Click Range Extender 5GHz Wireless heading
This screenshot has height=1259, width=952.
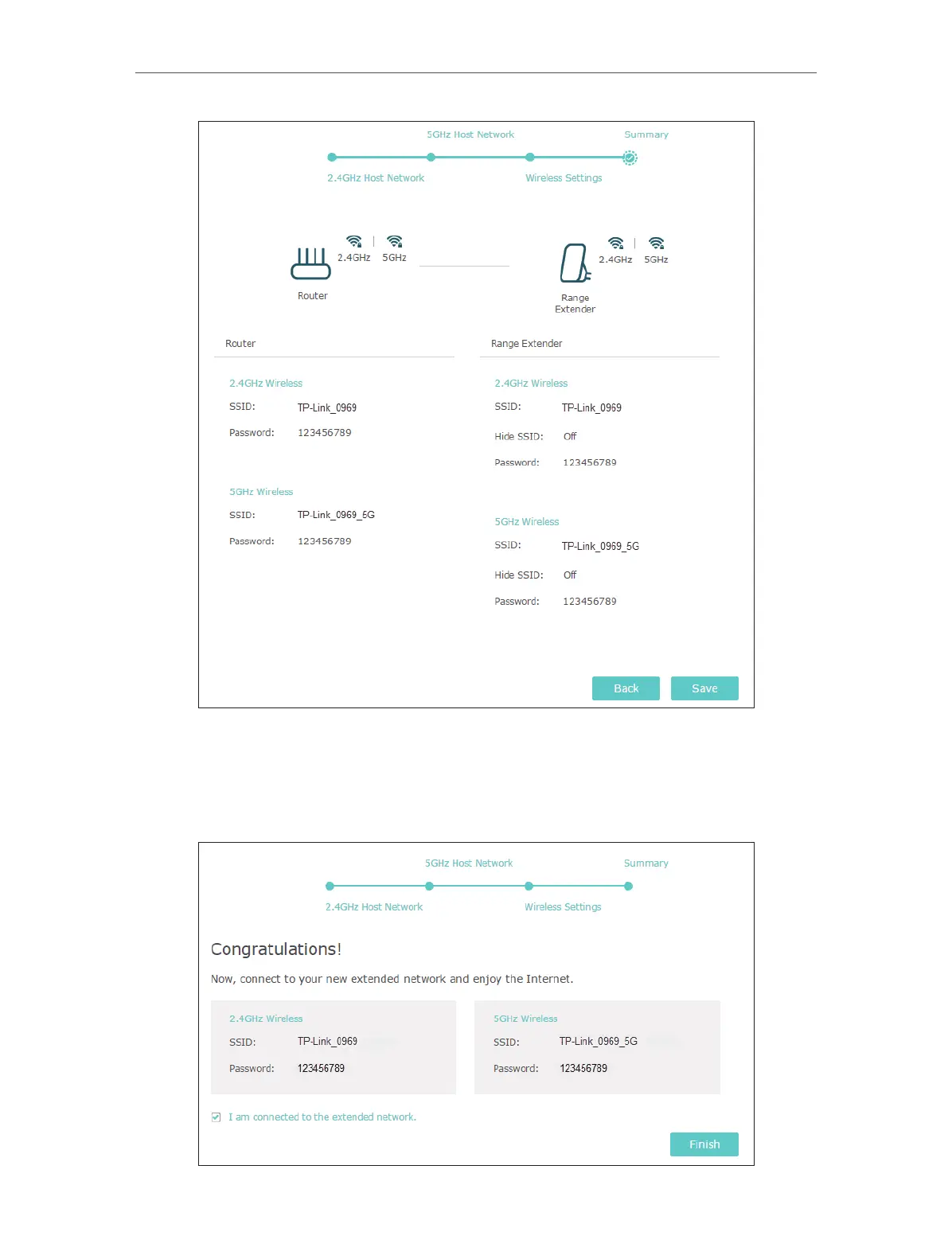click(527, 522)
